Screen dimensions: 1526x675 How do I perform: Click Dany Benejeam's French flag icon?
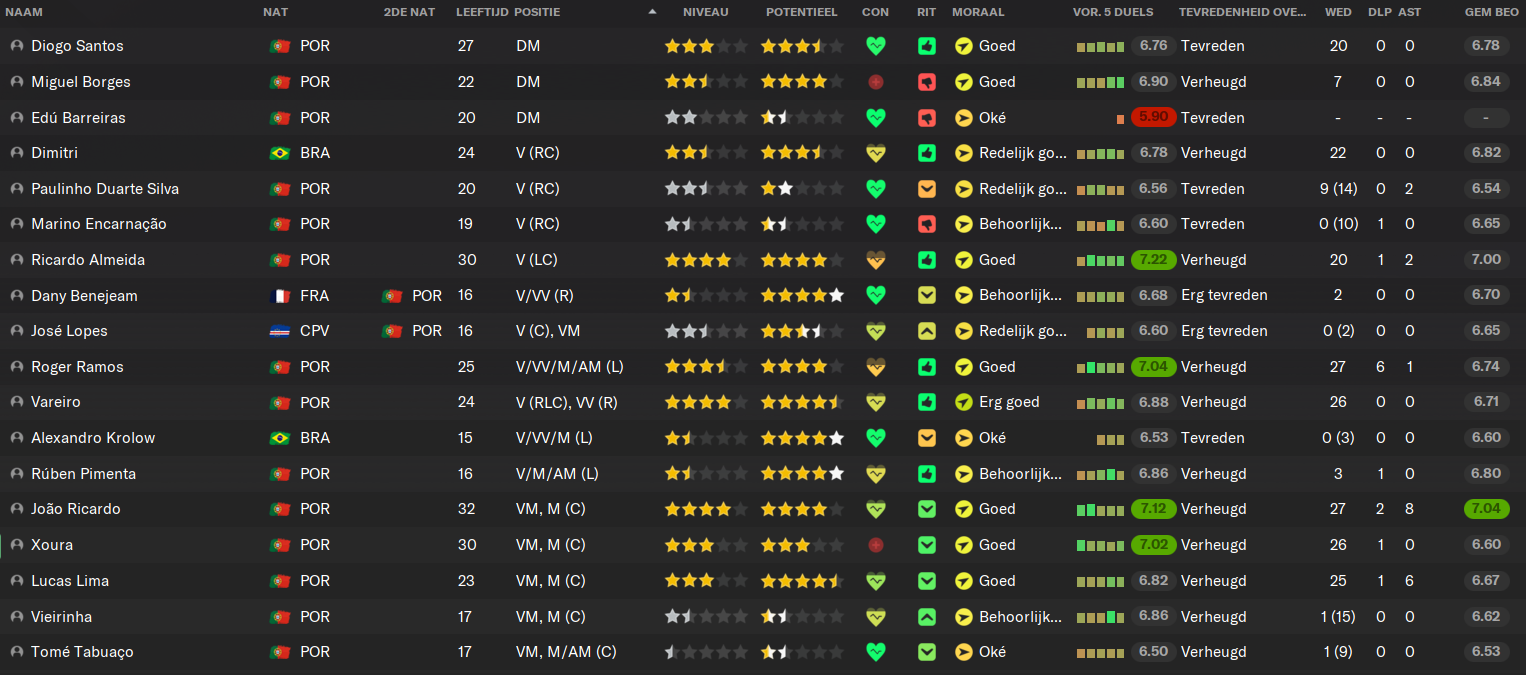tap(280, 296)
